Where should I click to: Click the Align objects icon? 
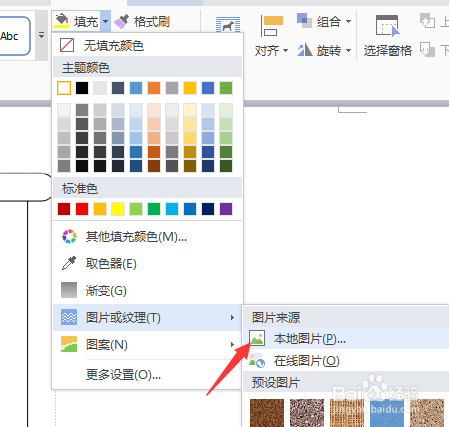272,26
